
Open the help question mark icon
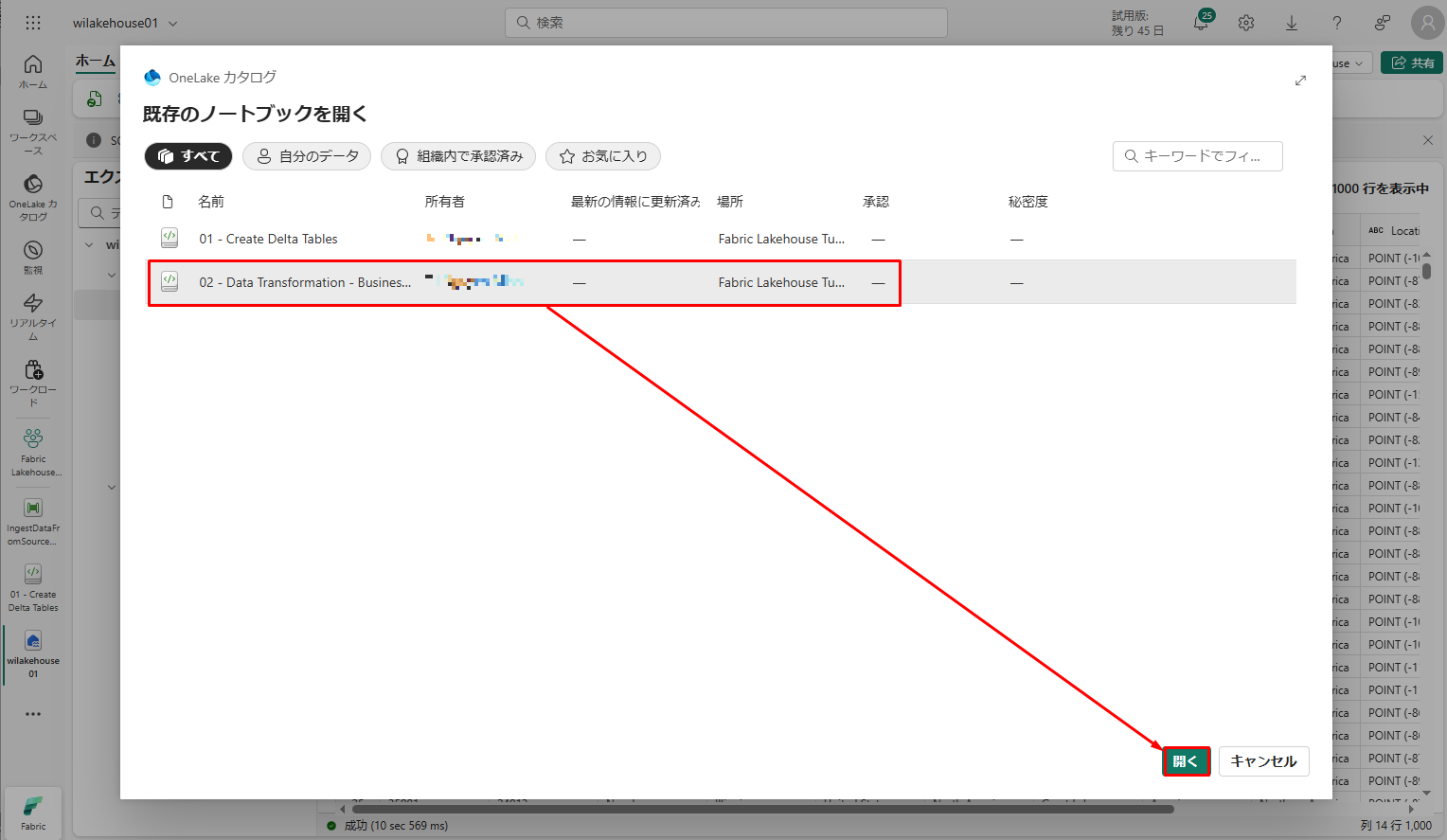click(1337, 23)
